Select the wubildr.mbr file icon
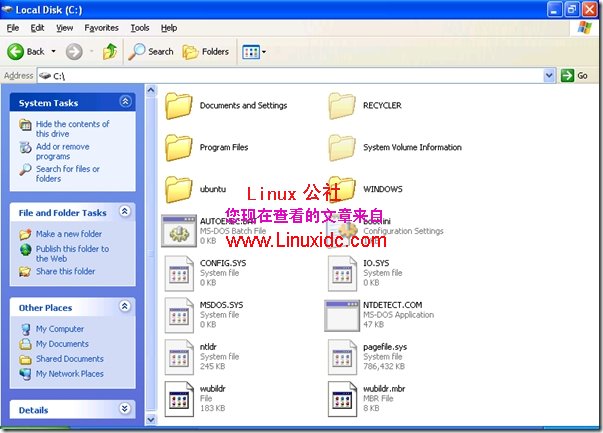Image resolution: width=603 pixels, height=433 pixels. coord(342,399)
